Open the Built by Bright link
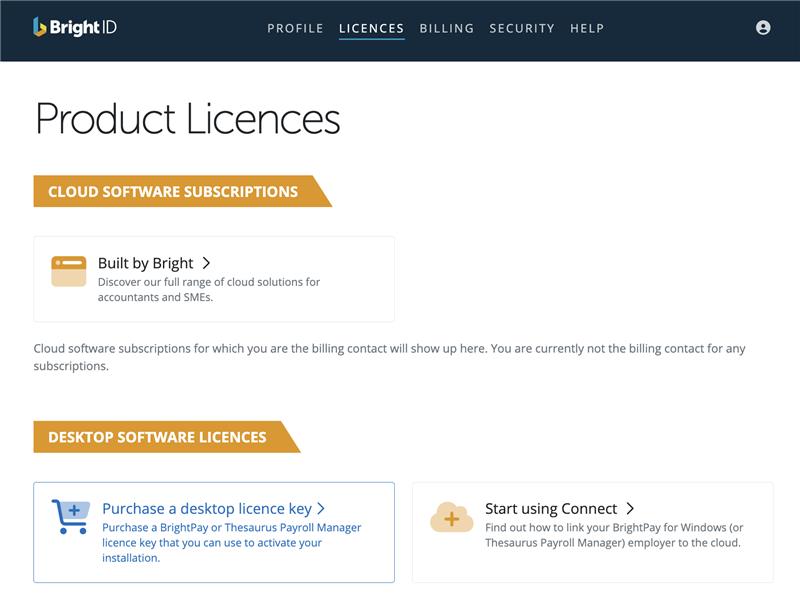 [145, 263]
